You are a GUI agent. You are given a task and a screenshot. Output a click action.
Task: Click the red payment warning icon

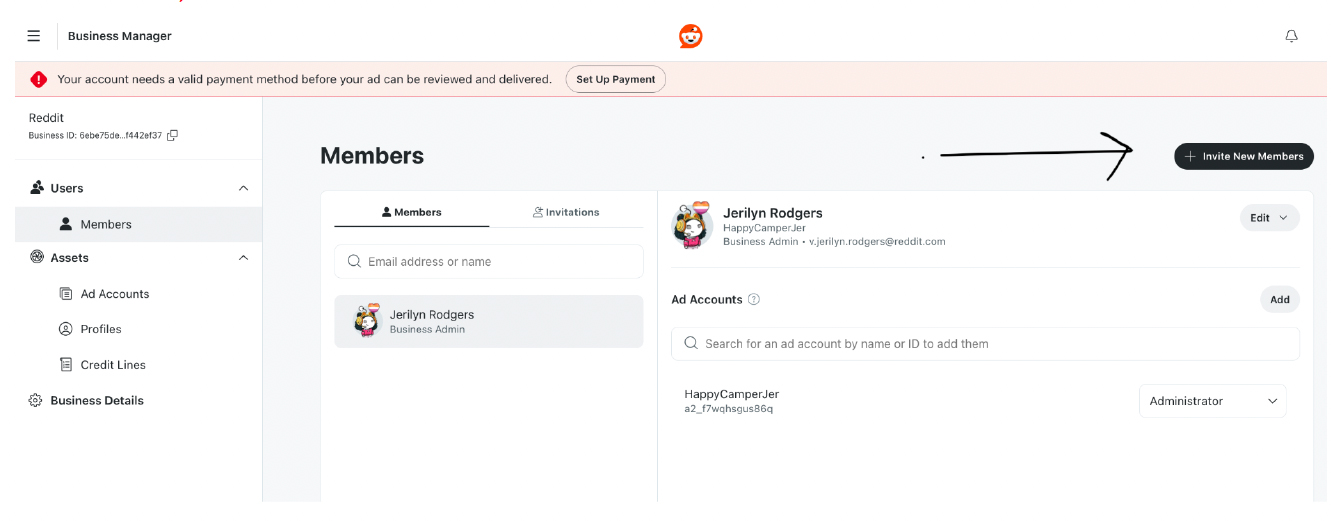pos(39,79)
